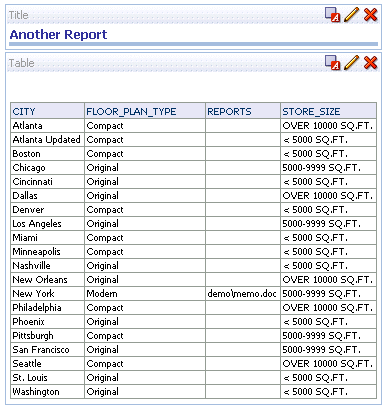The width and height of the screenshot is (391, 415).
Task: Select the Minneapolis city cell
Action: [x=47, y=252]
